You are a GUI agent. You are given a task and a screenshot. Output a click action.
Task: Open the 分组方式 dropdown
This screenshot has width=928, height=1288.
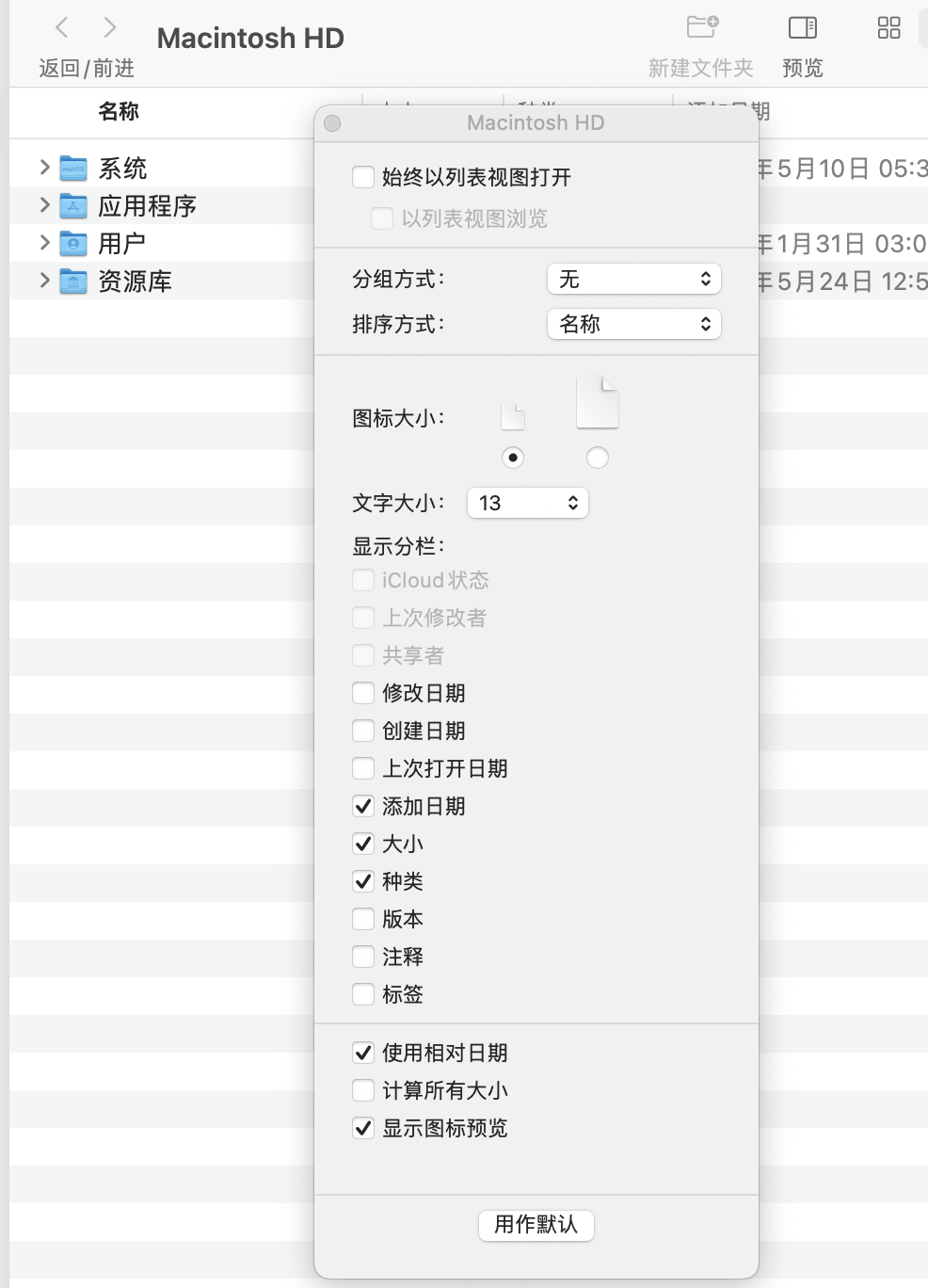coord(633,279)
